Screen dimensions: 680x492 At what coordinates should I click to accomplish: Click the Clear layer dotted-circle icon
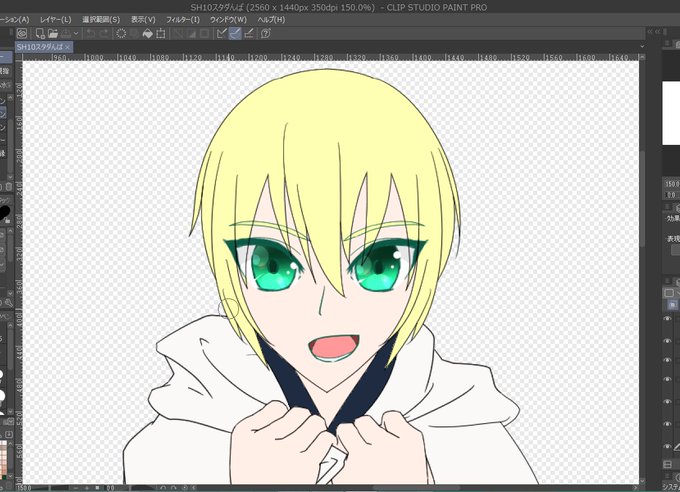click(x=121, y=33)
